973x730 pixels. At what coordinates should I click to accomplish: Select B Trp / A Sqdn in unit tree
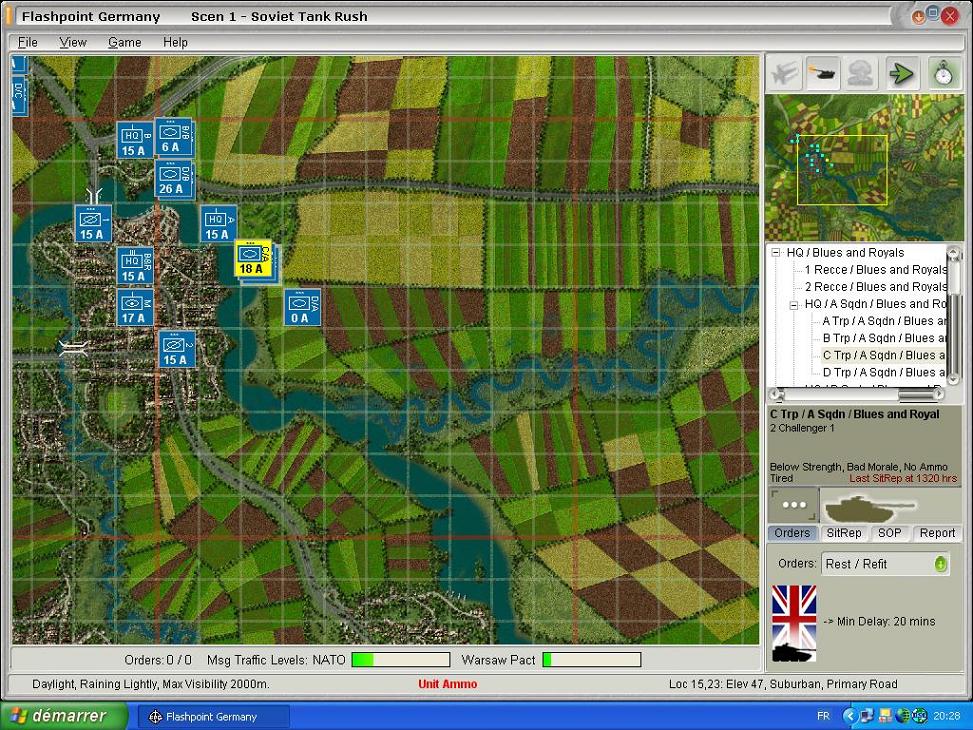(x=884, y=338)
